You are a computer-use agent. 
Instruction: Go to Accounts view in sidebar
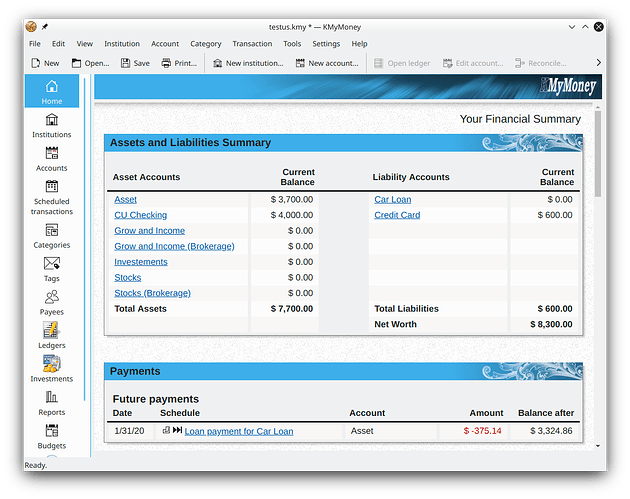pyautogui.click(x=51, y=158)
